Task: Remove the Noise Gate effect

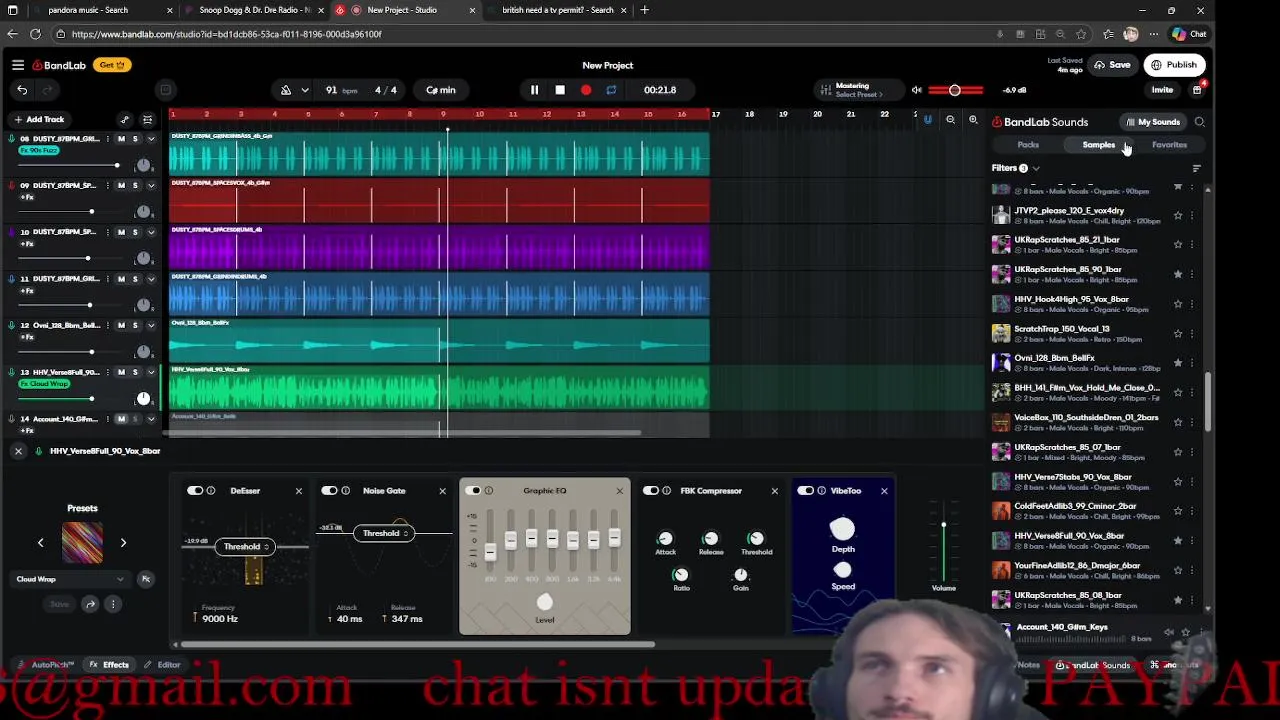Action: (x=442, y=491)
